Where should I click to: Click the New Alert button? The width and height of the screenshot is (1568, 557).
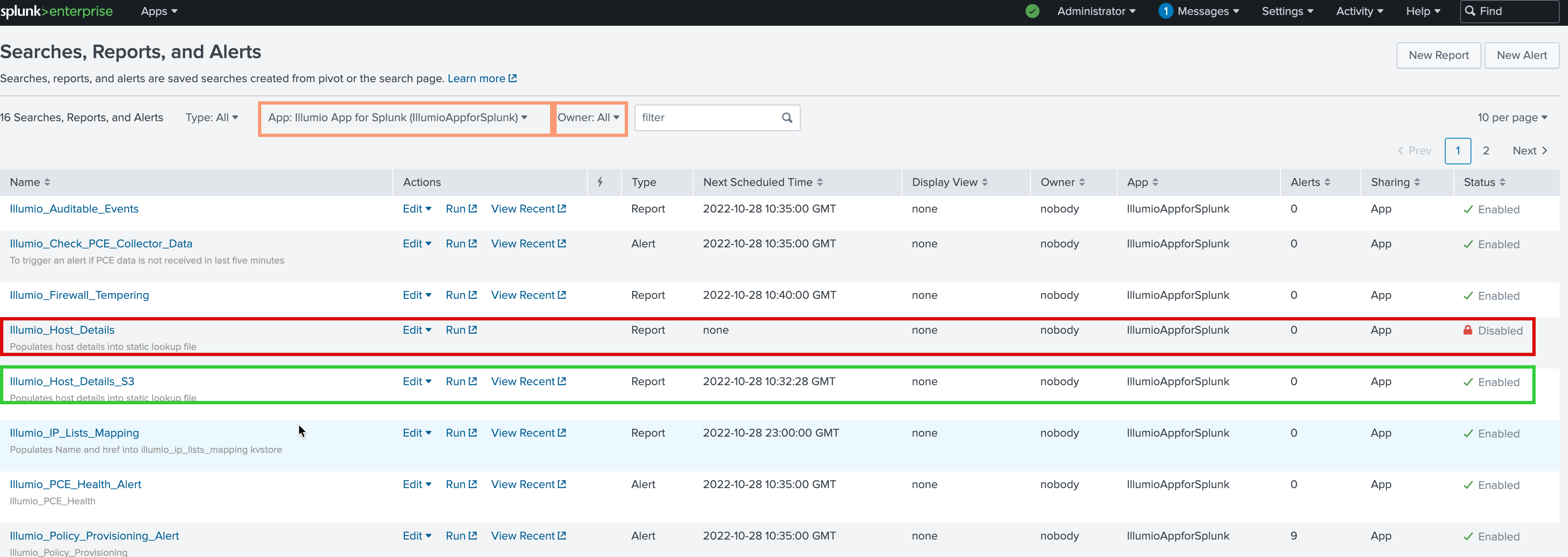pyautogui.click(x=1522, y=55)
